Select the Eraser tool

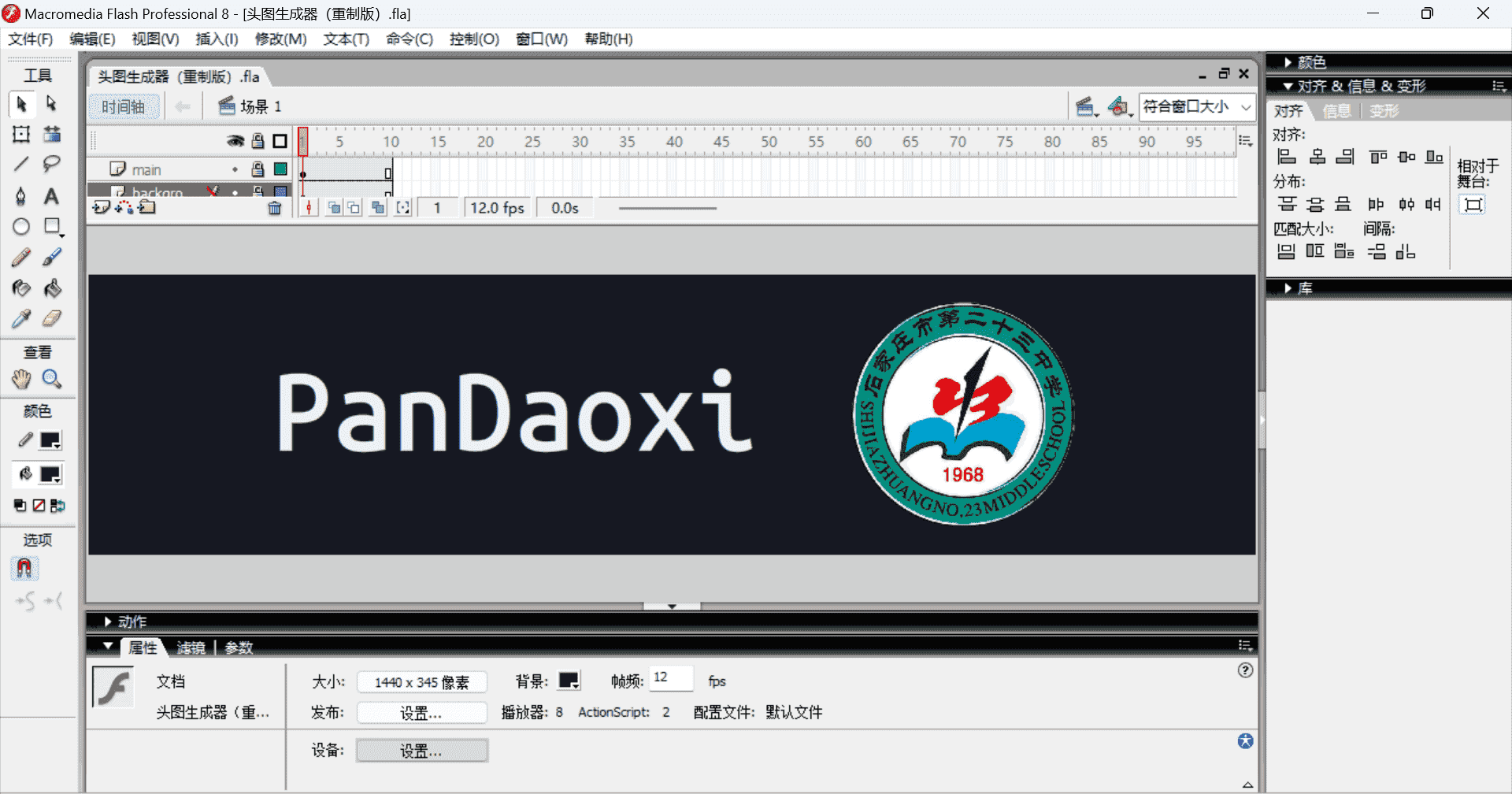pyautogui.click(x=52, y=318)
